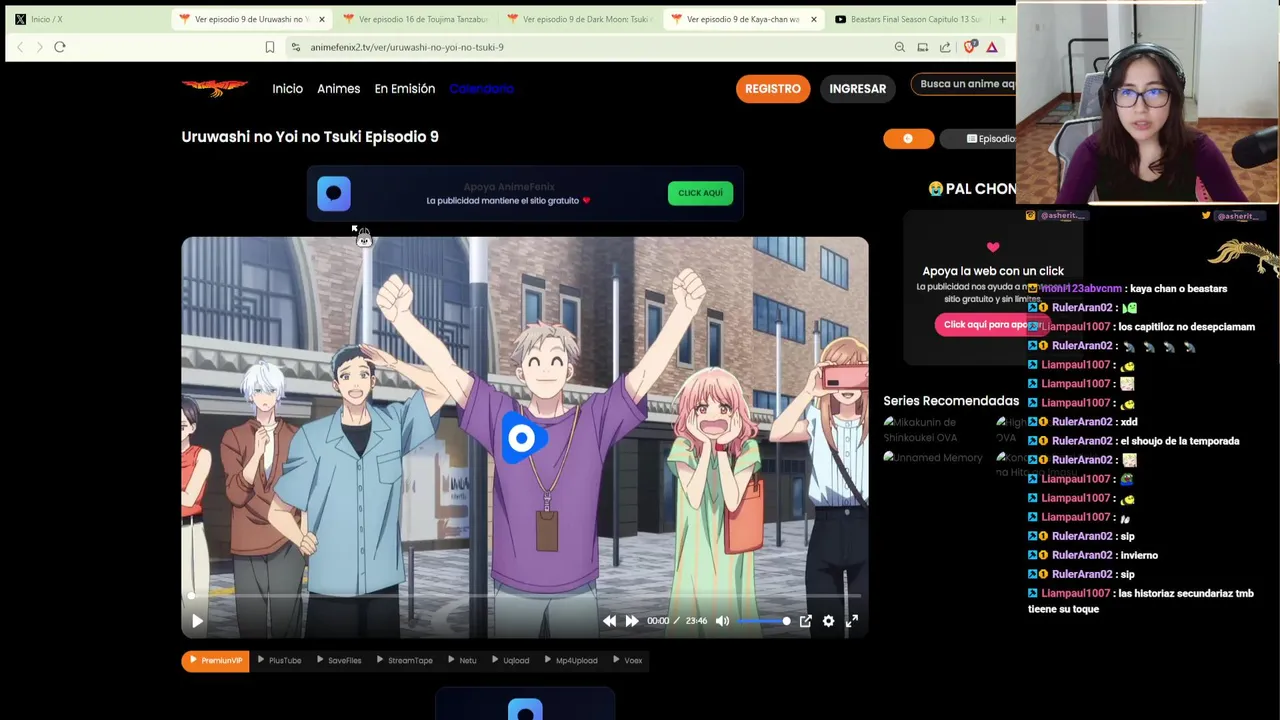The height and width of the screenshot is (720, 1280).
Task: Reload the page with the refresh icon
Action: 60,47
